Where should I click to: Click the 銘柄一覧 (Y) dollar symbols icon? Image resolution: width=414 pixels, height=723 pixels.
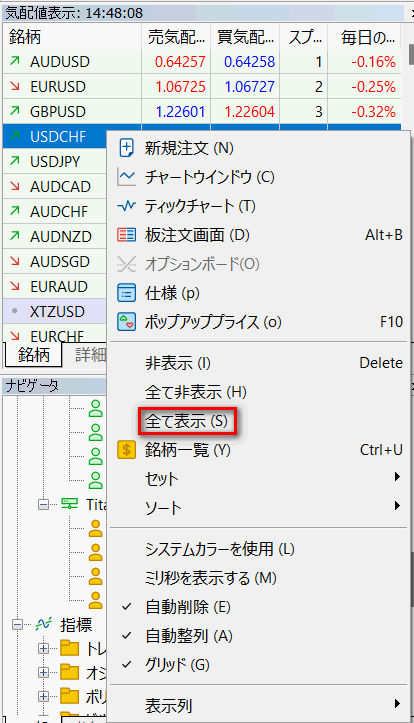pyautogui.click(x=126, y=449)
